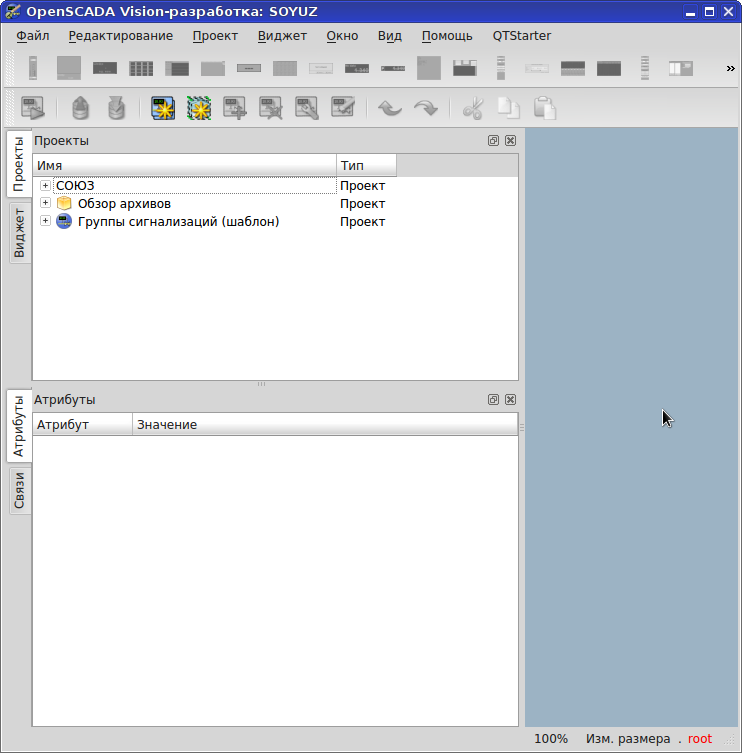Click the Проект type cell of Обзор архивов
Viewport: 742px width, 753px height.
363,204
